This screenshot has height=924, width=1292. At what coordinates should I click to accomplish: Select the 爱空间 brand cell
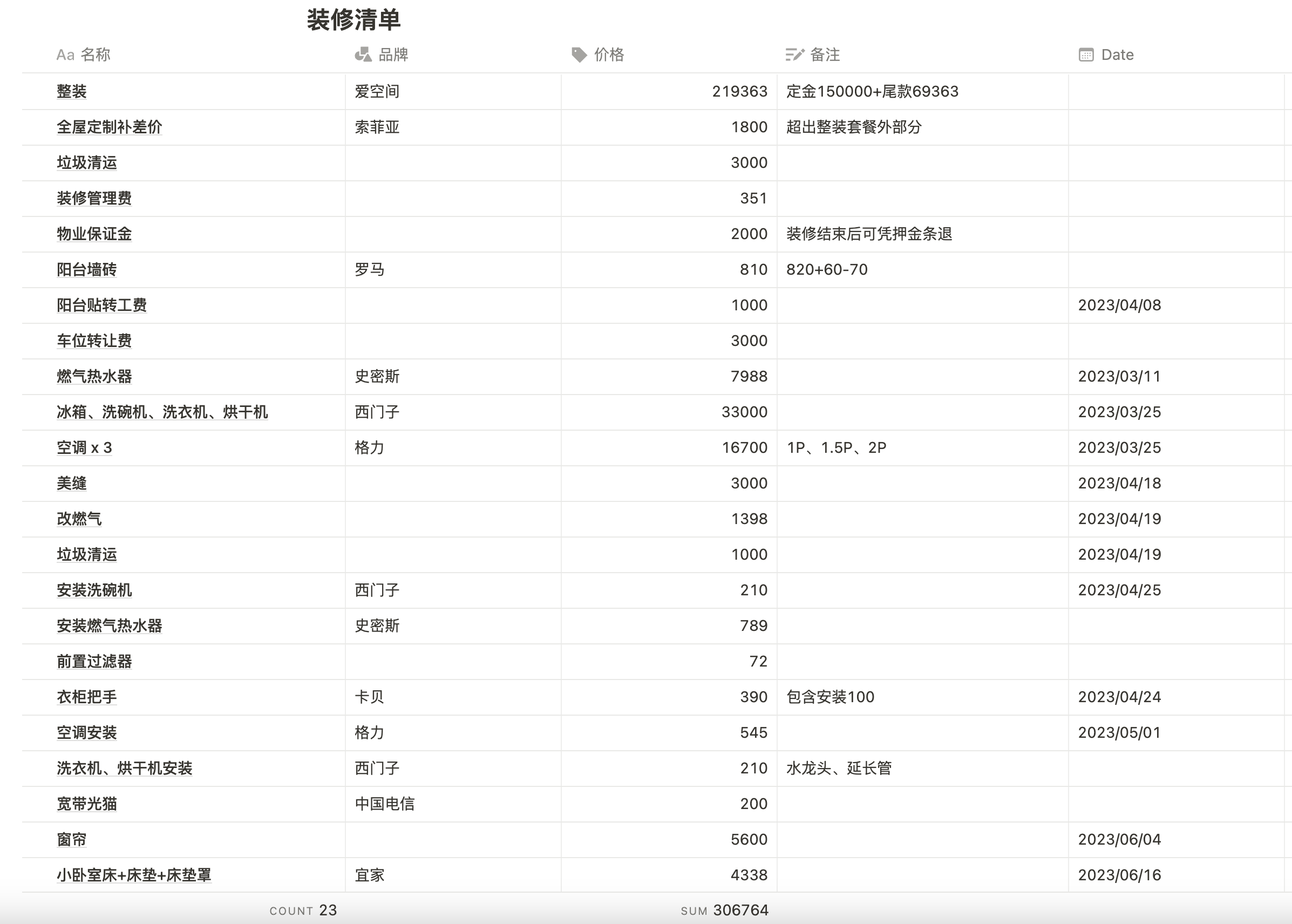coord(377,92)
